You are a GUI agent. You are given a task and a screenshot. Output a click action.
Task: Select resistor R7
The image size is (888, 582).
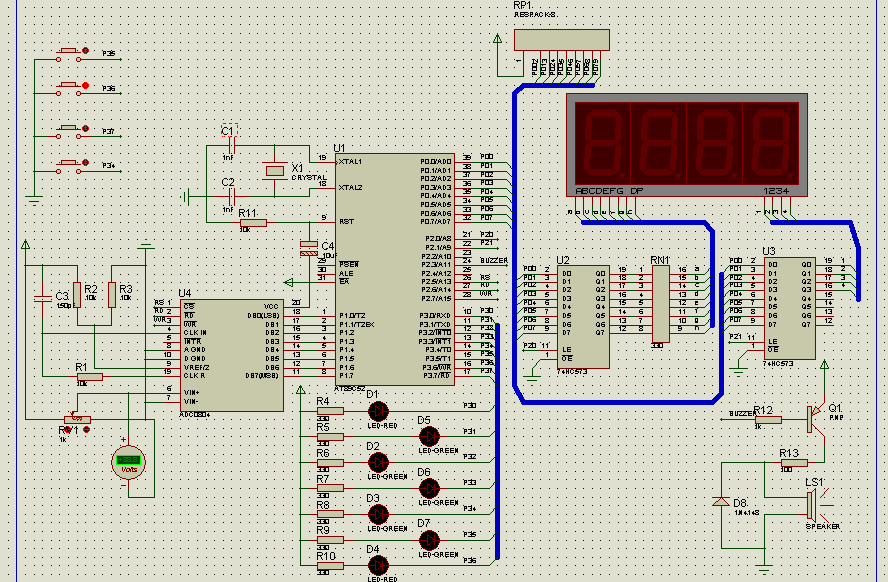[330, 488]
